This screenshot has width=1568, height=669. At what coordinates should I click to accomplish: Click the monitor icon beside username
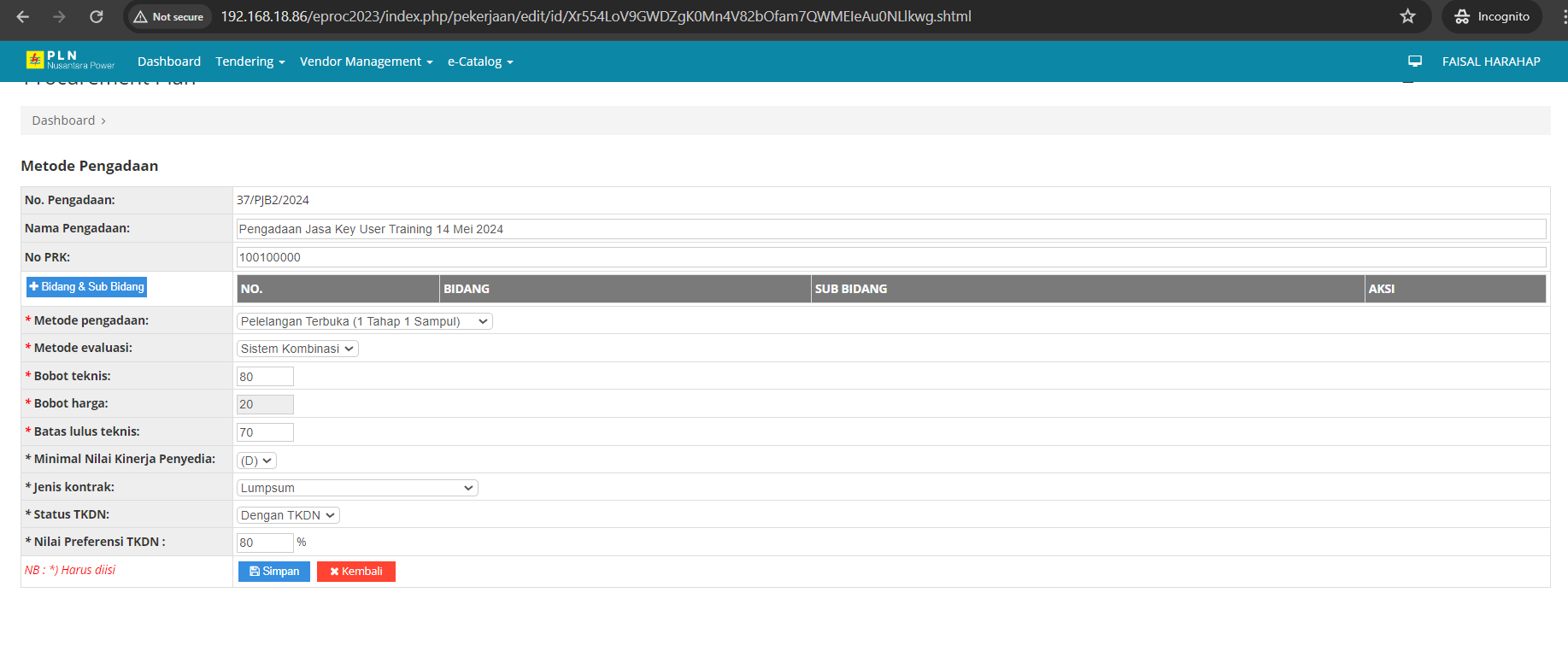click(x=1415, y=62)
